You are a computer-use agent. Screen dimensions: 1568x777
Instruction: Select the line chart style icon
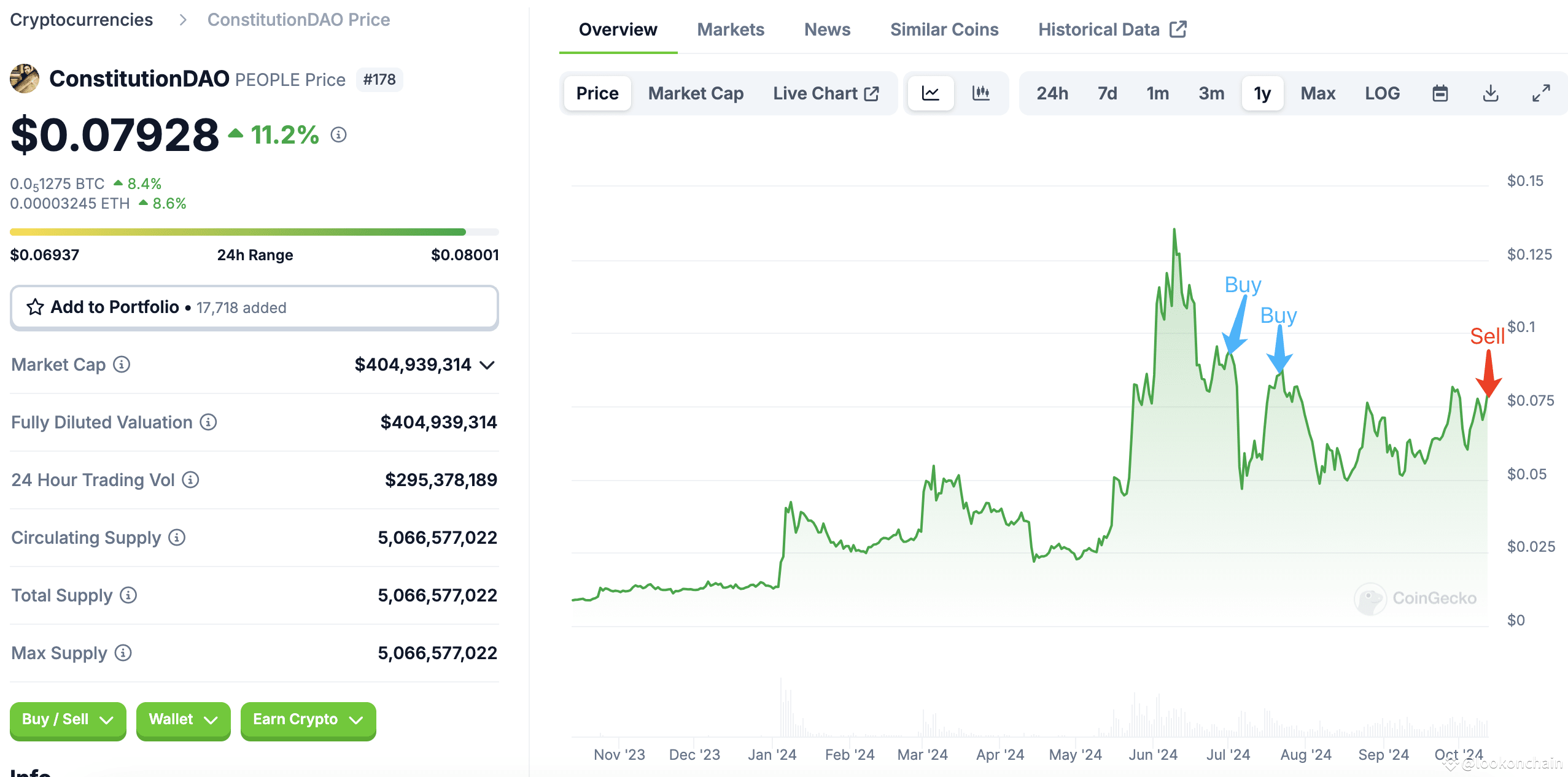tap(930, 93)
